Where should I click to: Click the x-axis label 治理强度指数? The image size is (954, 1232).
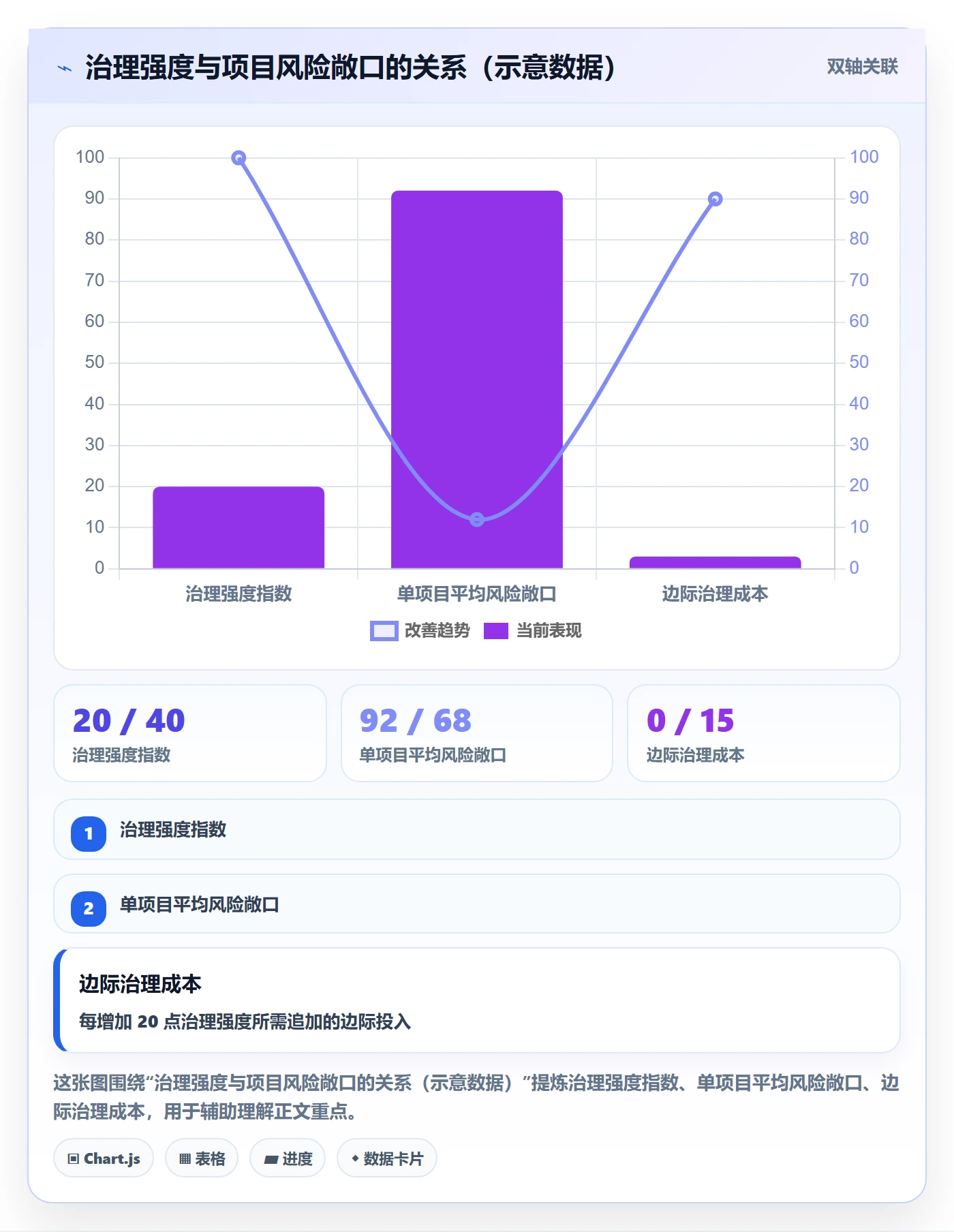point(238,594)
